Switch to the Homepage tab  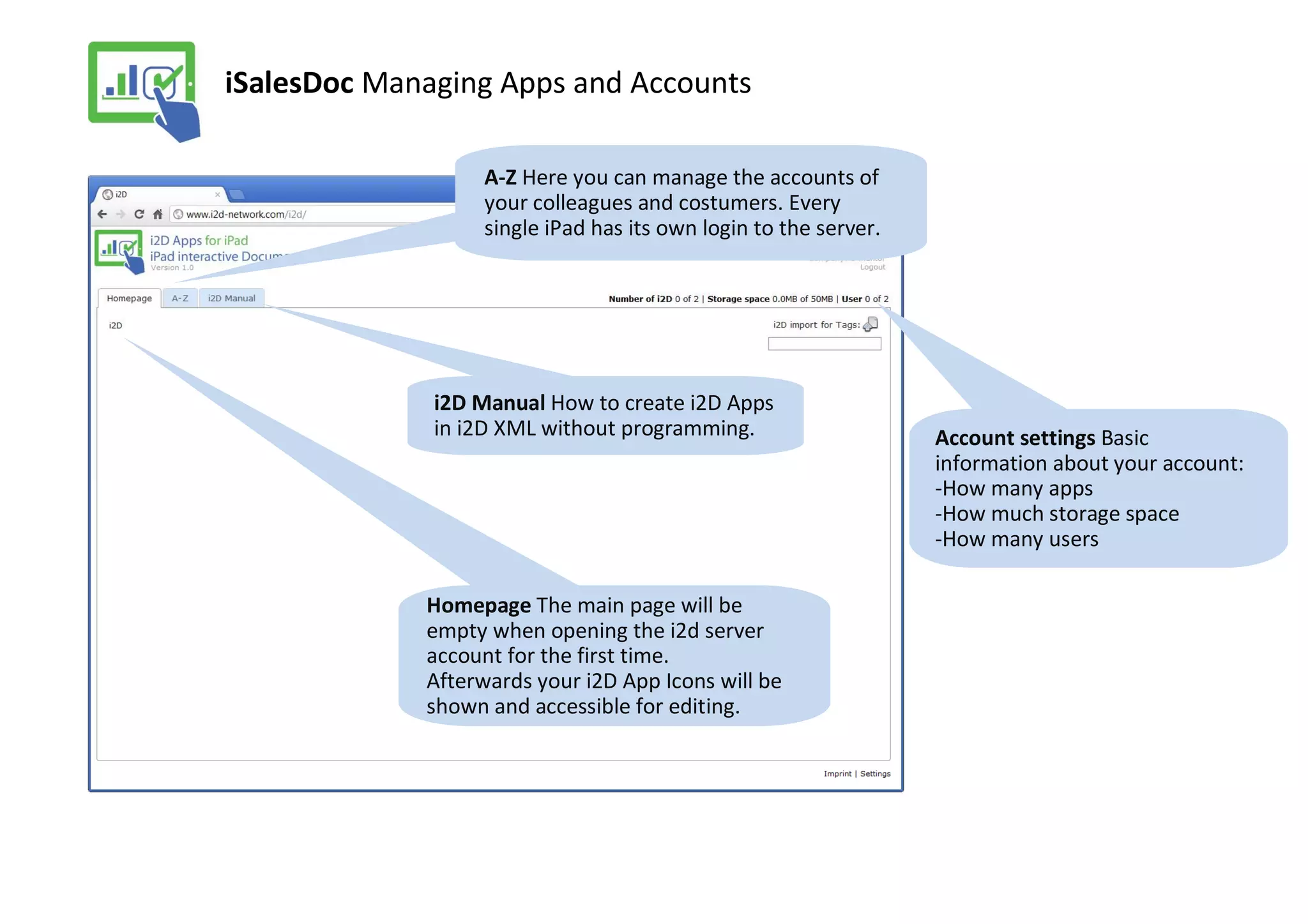pyautogui.click(x=129, y=298)
